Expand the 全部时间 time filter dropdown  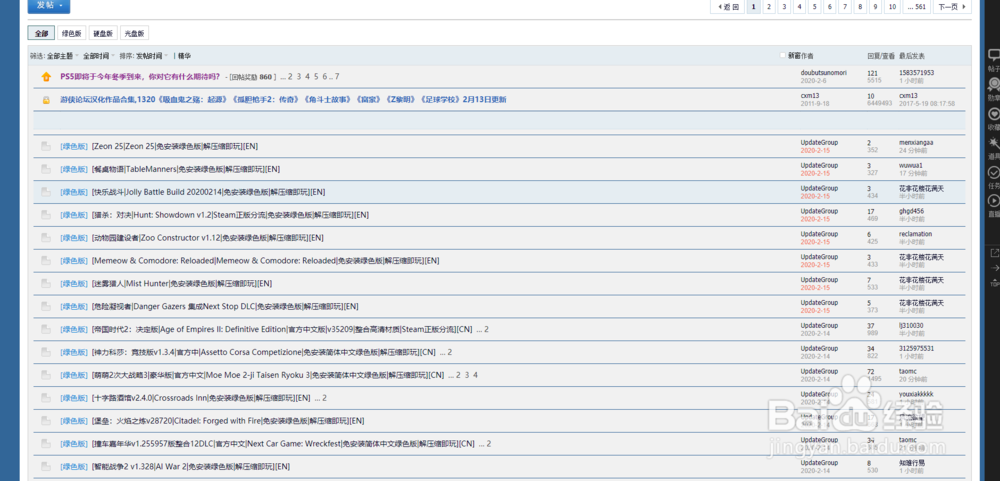tap(98, 56)
